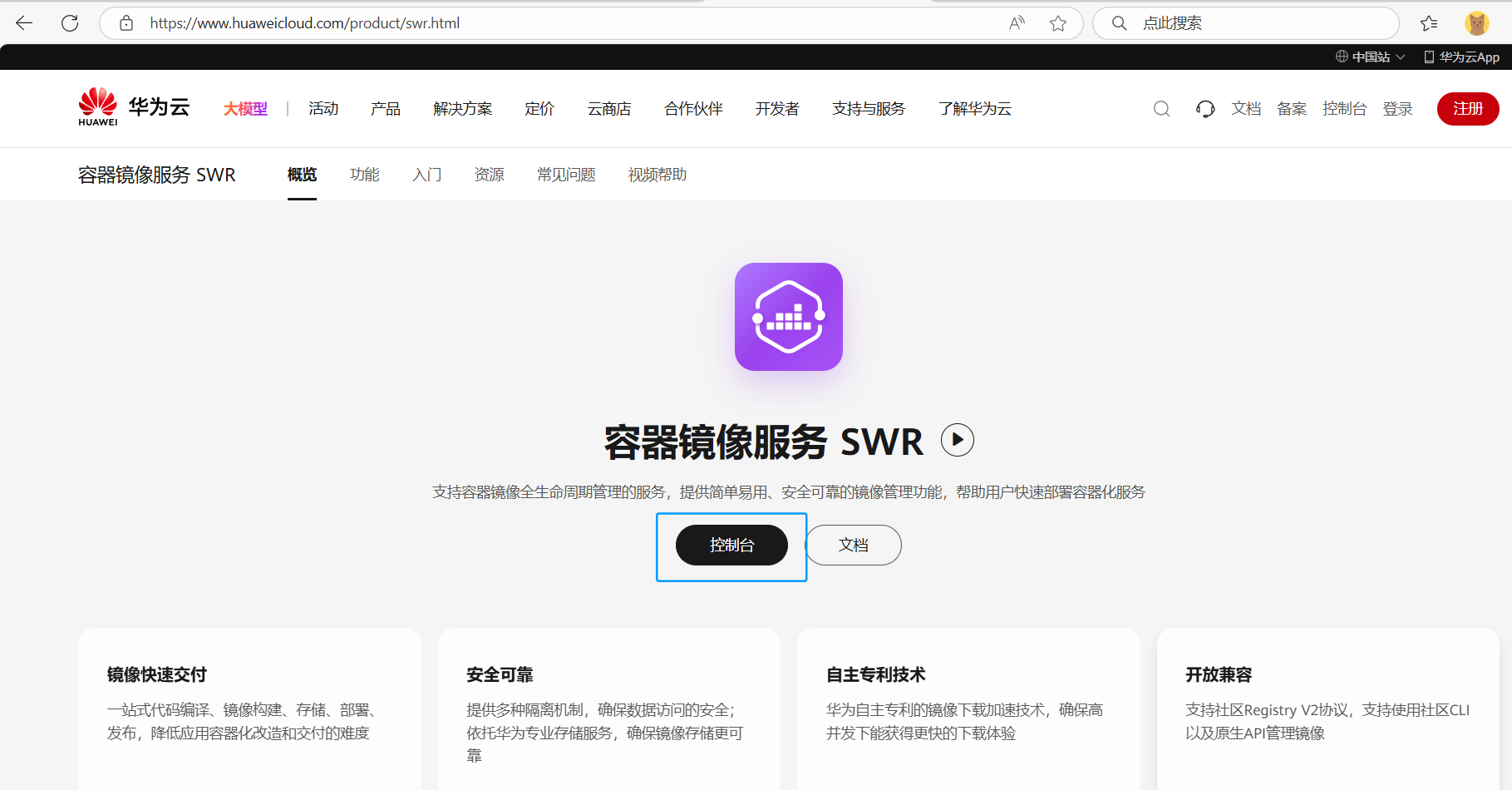Click the 登录 link
The width and height of the screenshot is (1512, 790).
point(1398,109)
